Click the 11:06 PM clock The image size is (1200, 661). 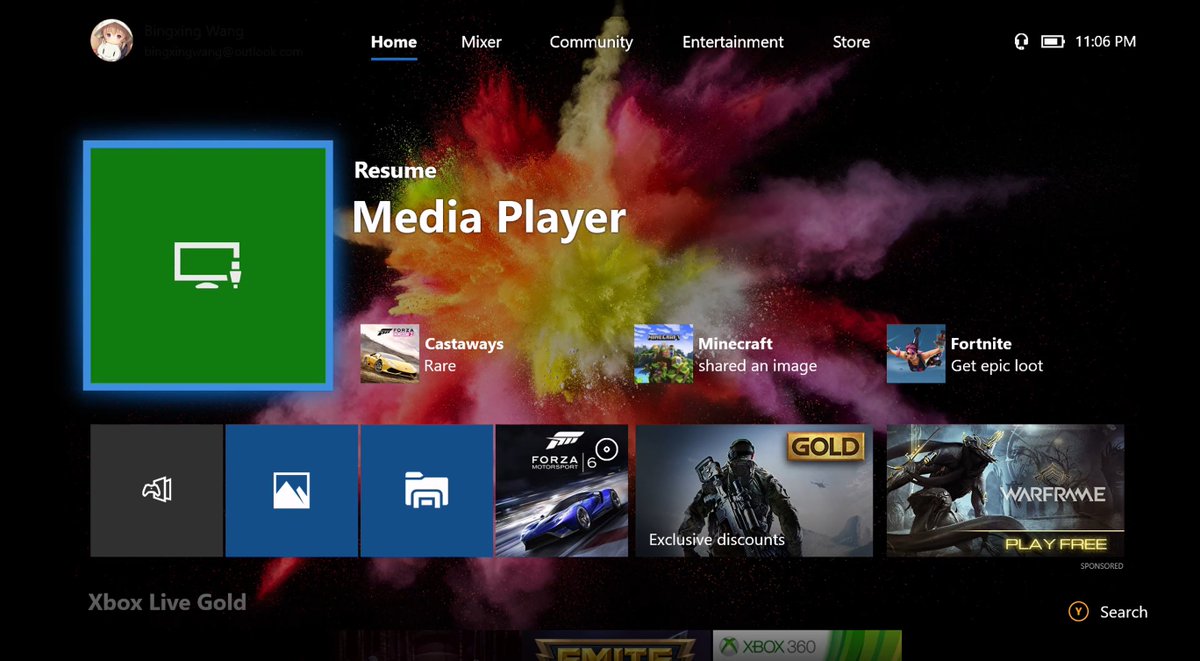pos(1105,42)
